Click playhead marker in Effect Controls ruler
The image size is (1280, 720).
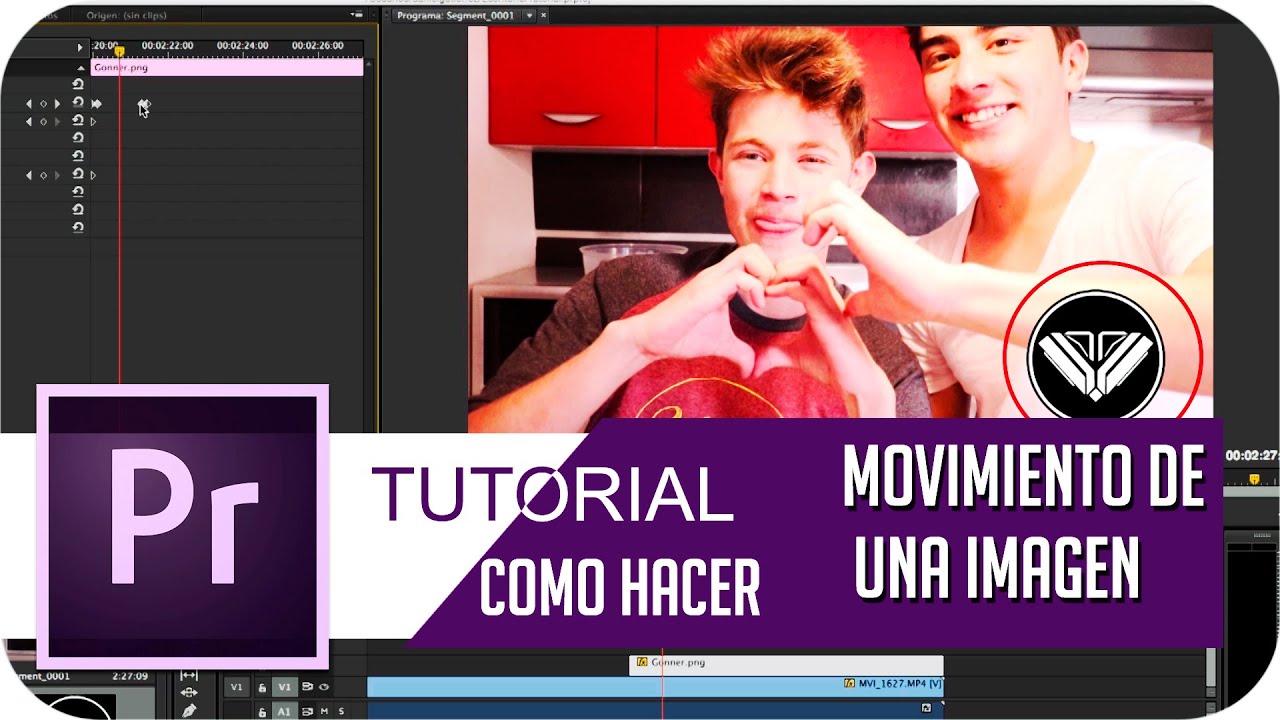(x=119, y=50)
